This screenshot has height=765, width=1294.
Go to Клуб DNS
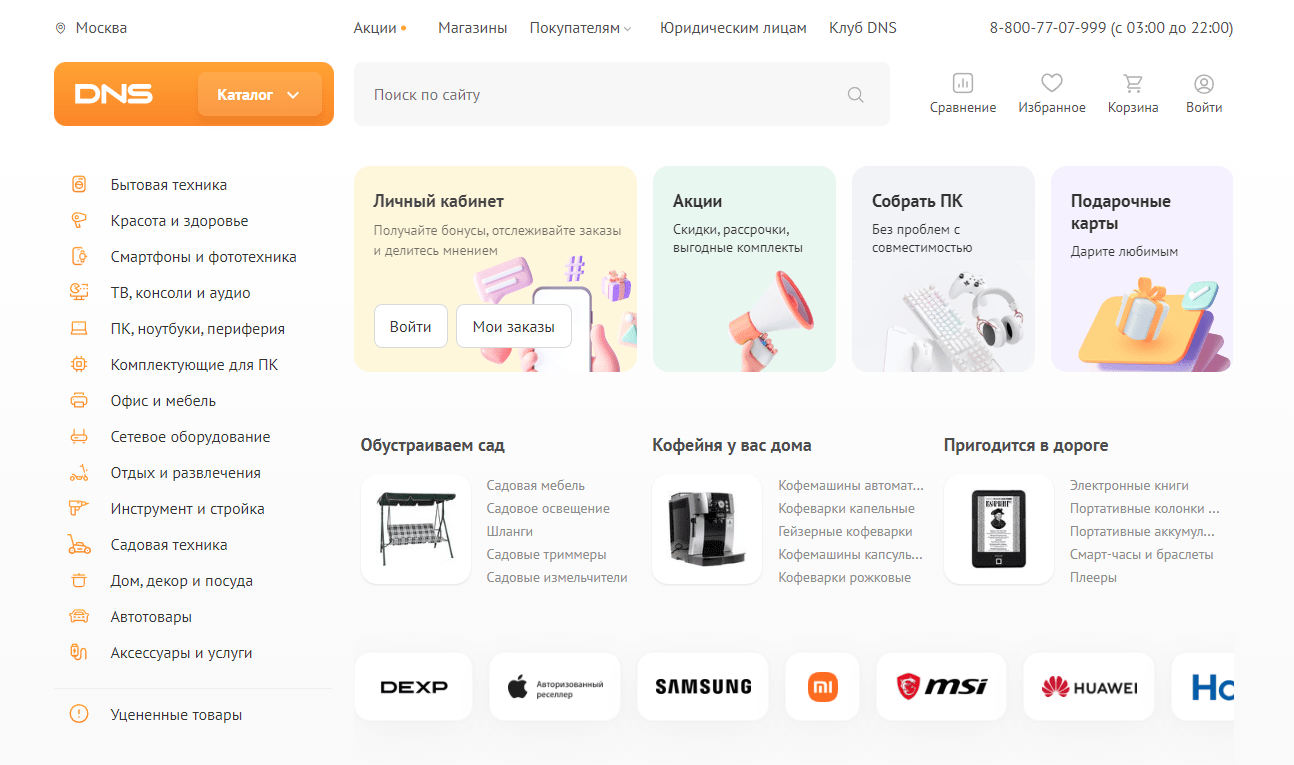pyautogui.click(x=863, y=28)
